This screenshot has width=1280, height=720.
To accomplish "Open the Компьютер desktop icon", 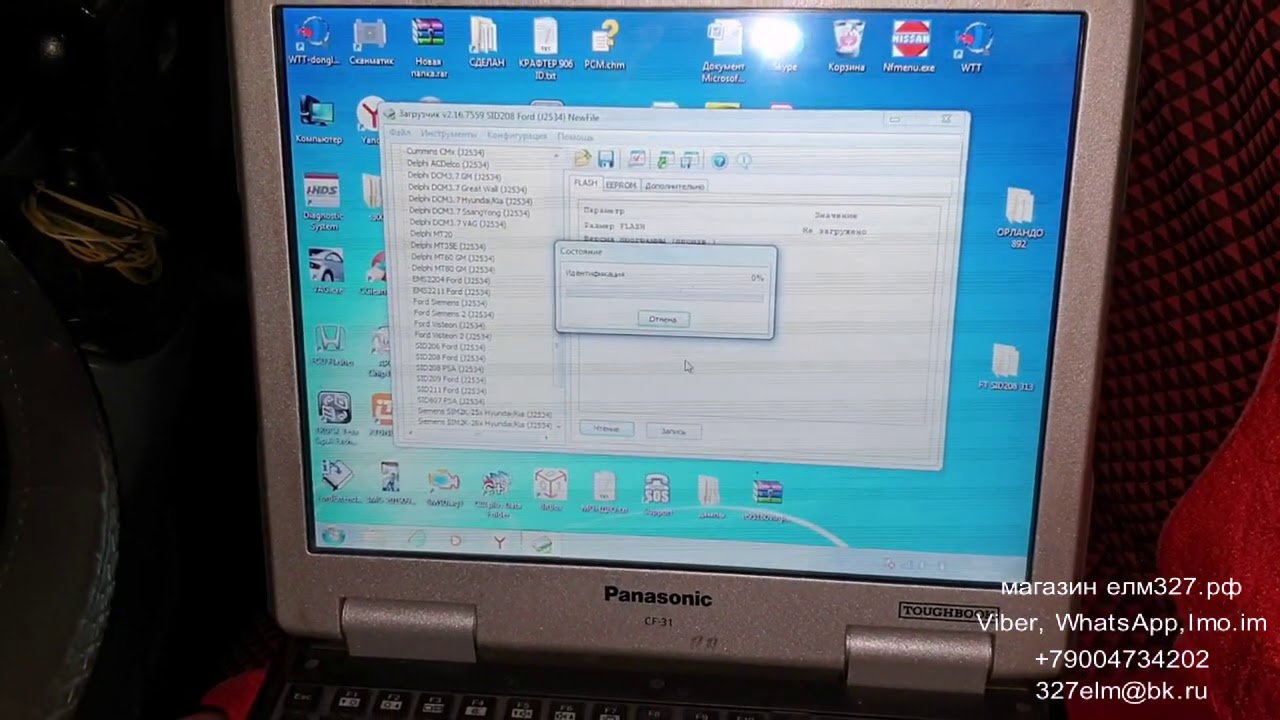I will (319, 120).
